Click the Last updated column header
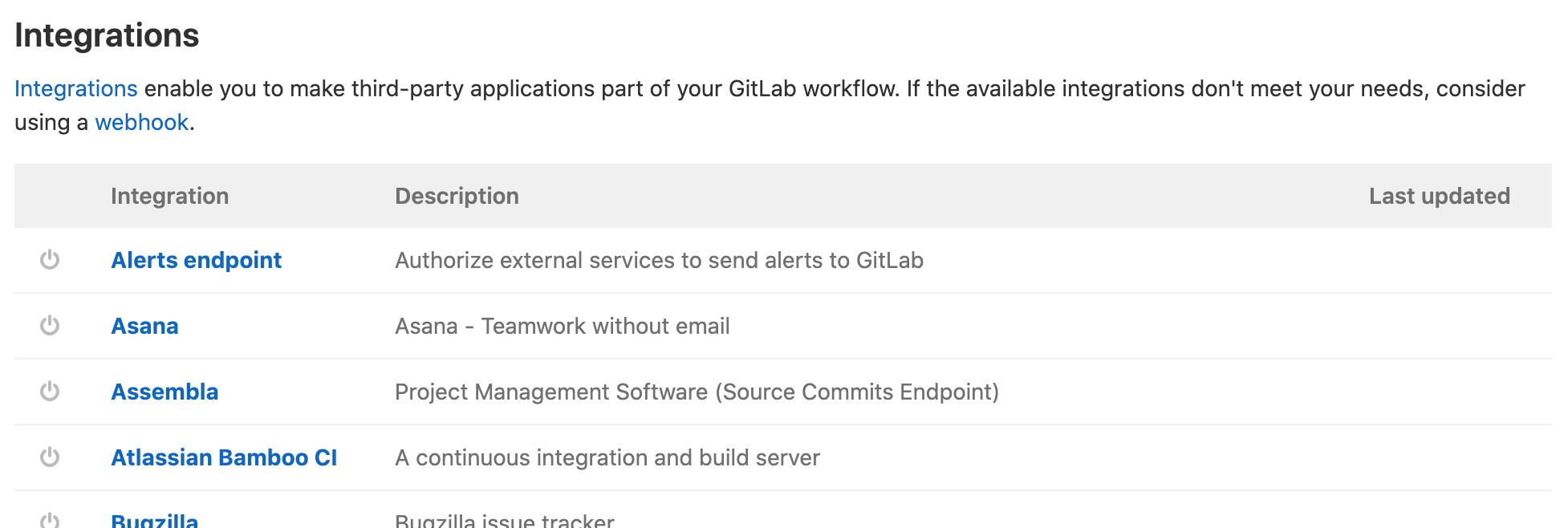Screen dimensions: 1568x528 [x=1439, y=196]
